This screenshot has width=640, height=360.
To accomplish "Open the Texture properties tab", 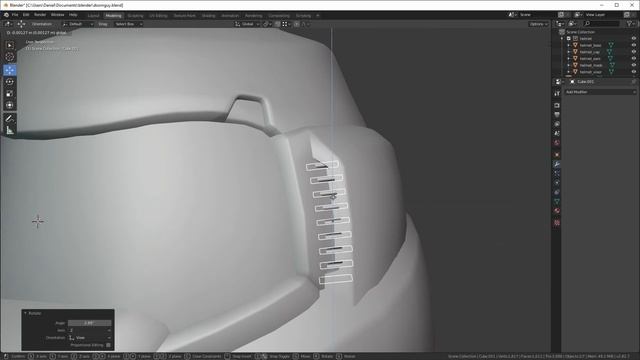I will coord(557,223).
